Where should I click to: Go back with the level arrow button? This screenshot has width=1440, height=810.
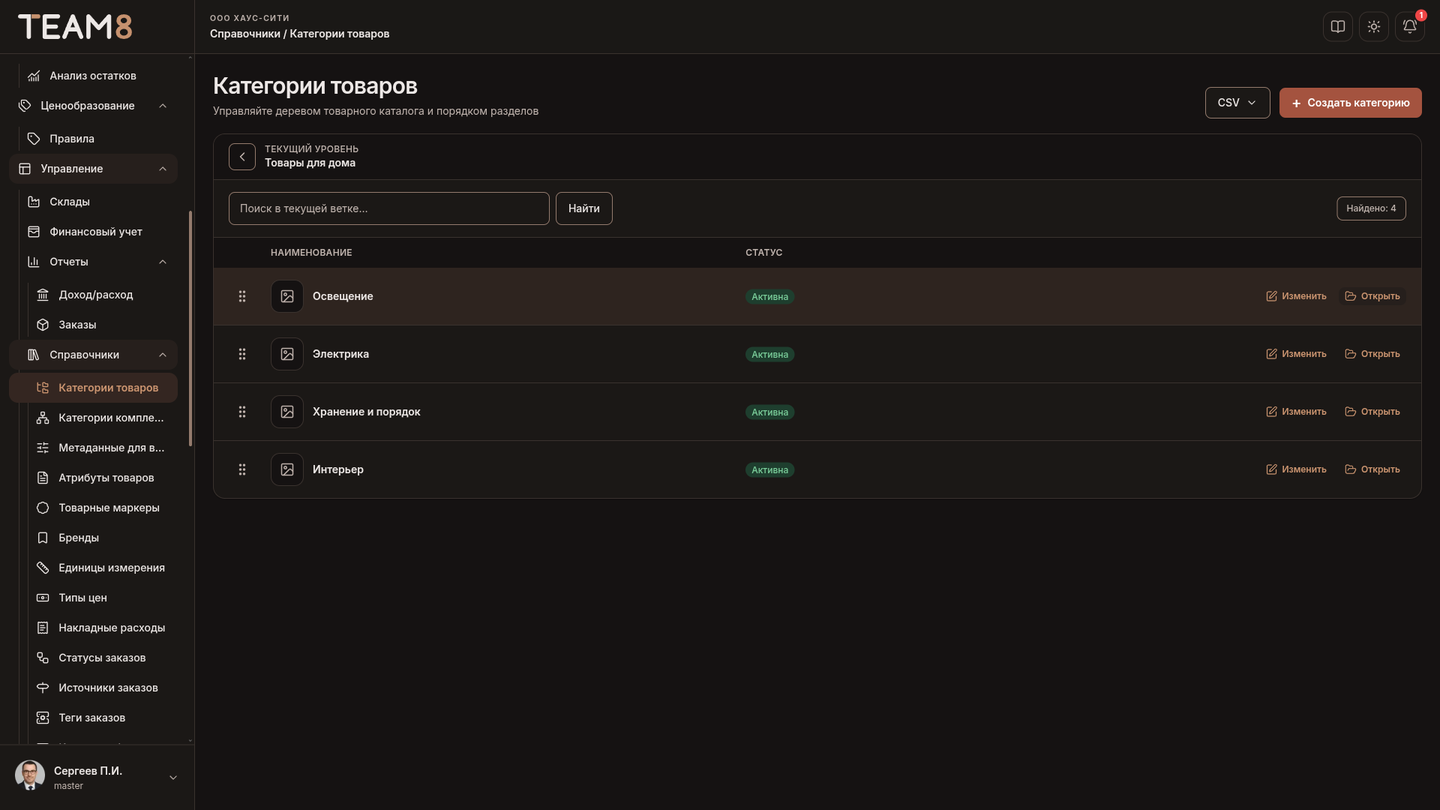pos(242,157)
